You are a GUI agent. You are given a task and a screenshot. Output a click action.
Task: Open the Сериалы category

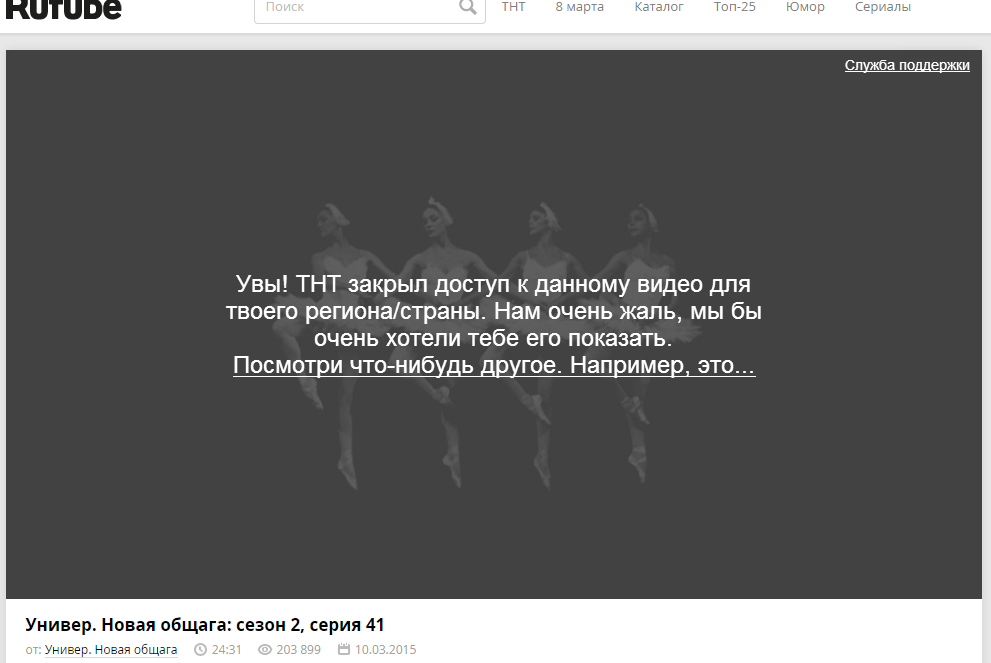[883, 7]
